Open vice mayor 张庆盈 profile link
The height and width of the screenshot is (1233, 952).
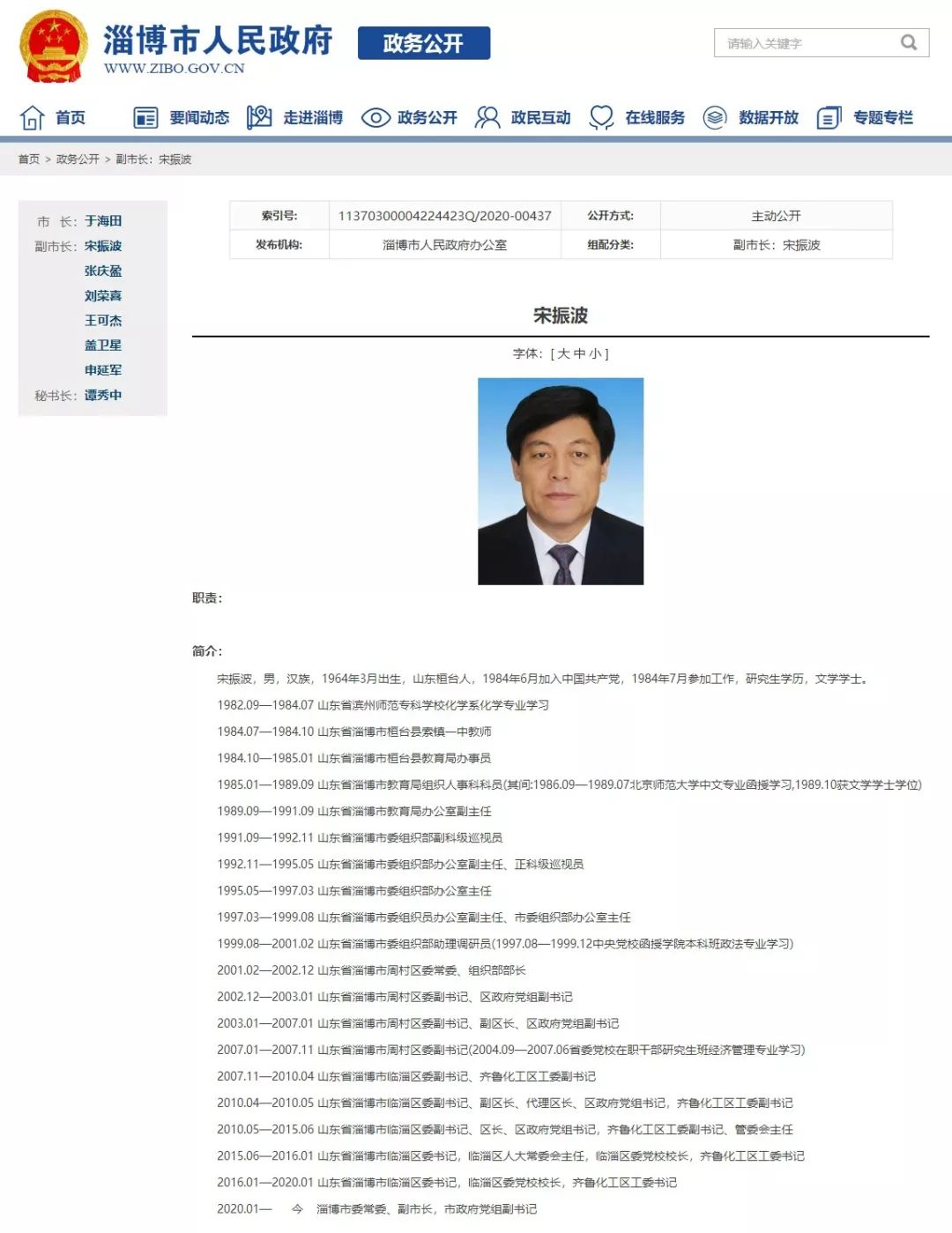[105, 271]
